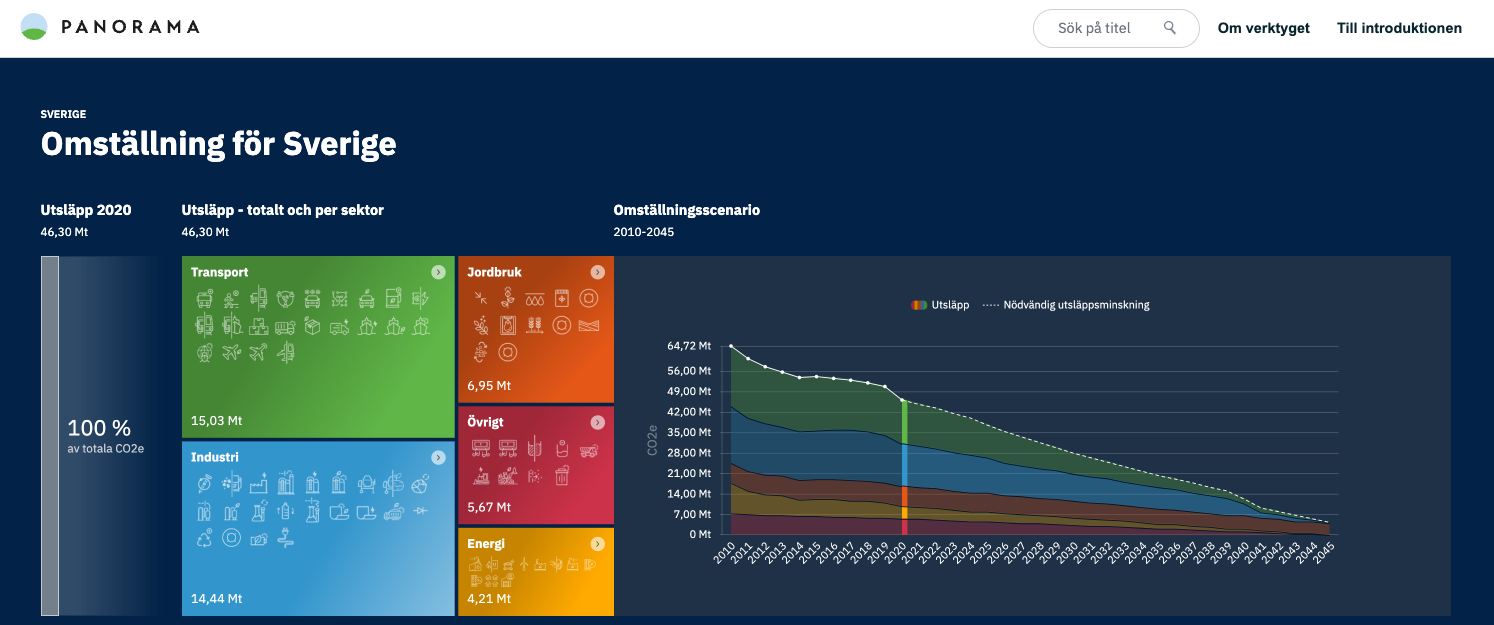Click the Övrigt tile title

pyautogui.click(x=485, y=422)
